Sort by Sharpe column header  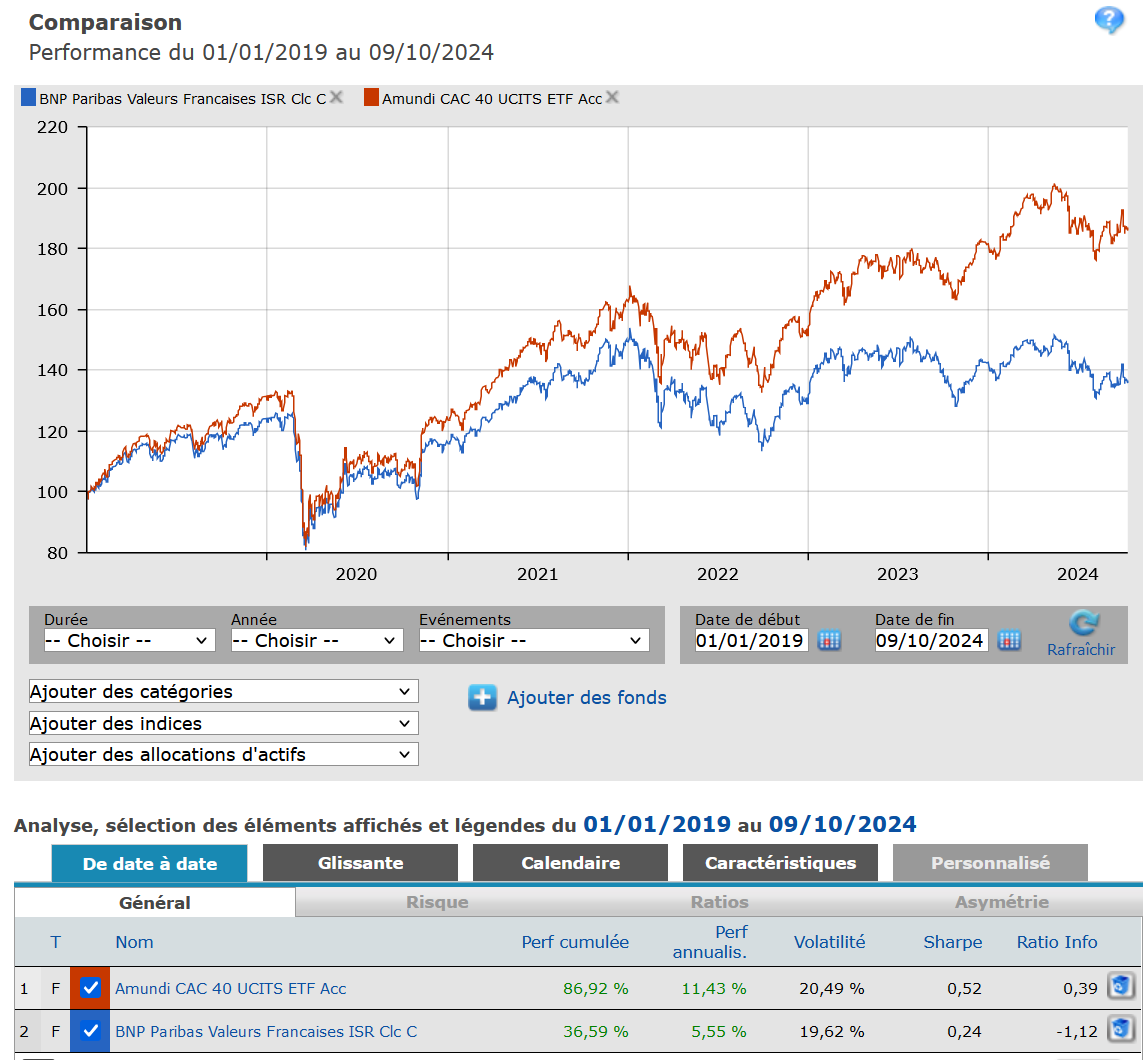[x=953, y=942]
